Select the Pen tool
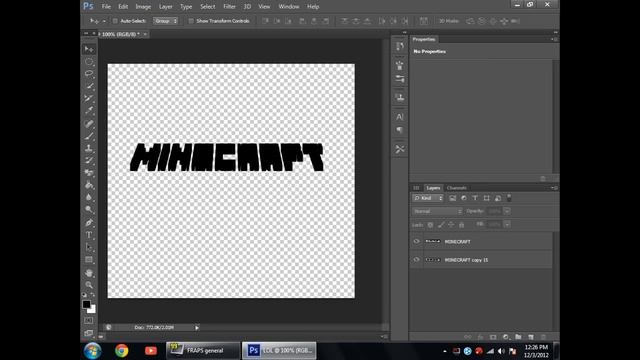 click(89, 222)
